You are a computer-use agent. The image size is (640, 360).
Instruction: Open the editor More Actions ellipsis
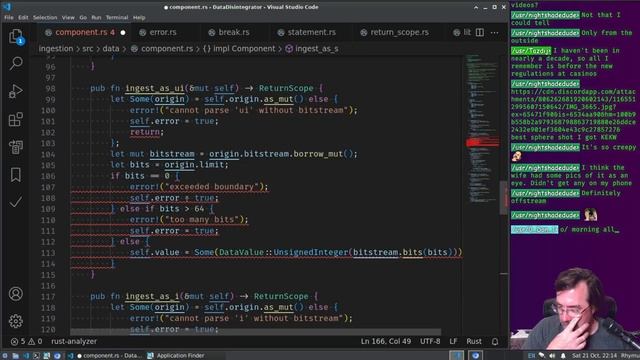(494, 32)
